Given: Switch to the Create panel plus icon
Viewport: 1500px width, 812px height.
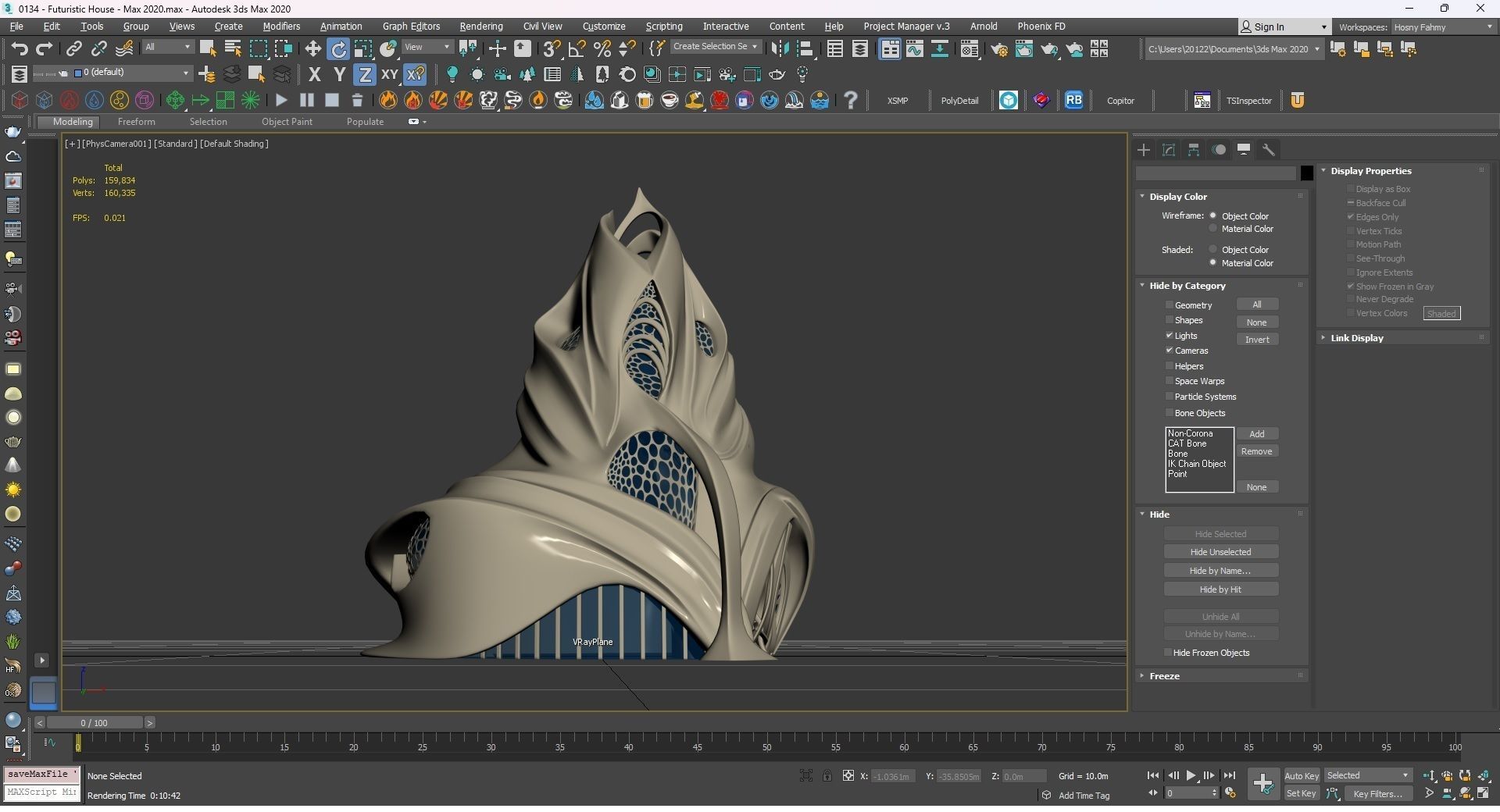Looking at the screenshot, I should pyautogui.click(x=1144, y=150).
